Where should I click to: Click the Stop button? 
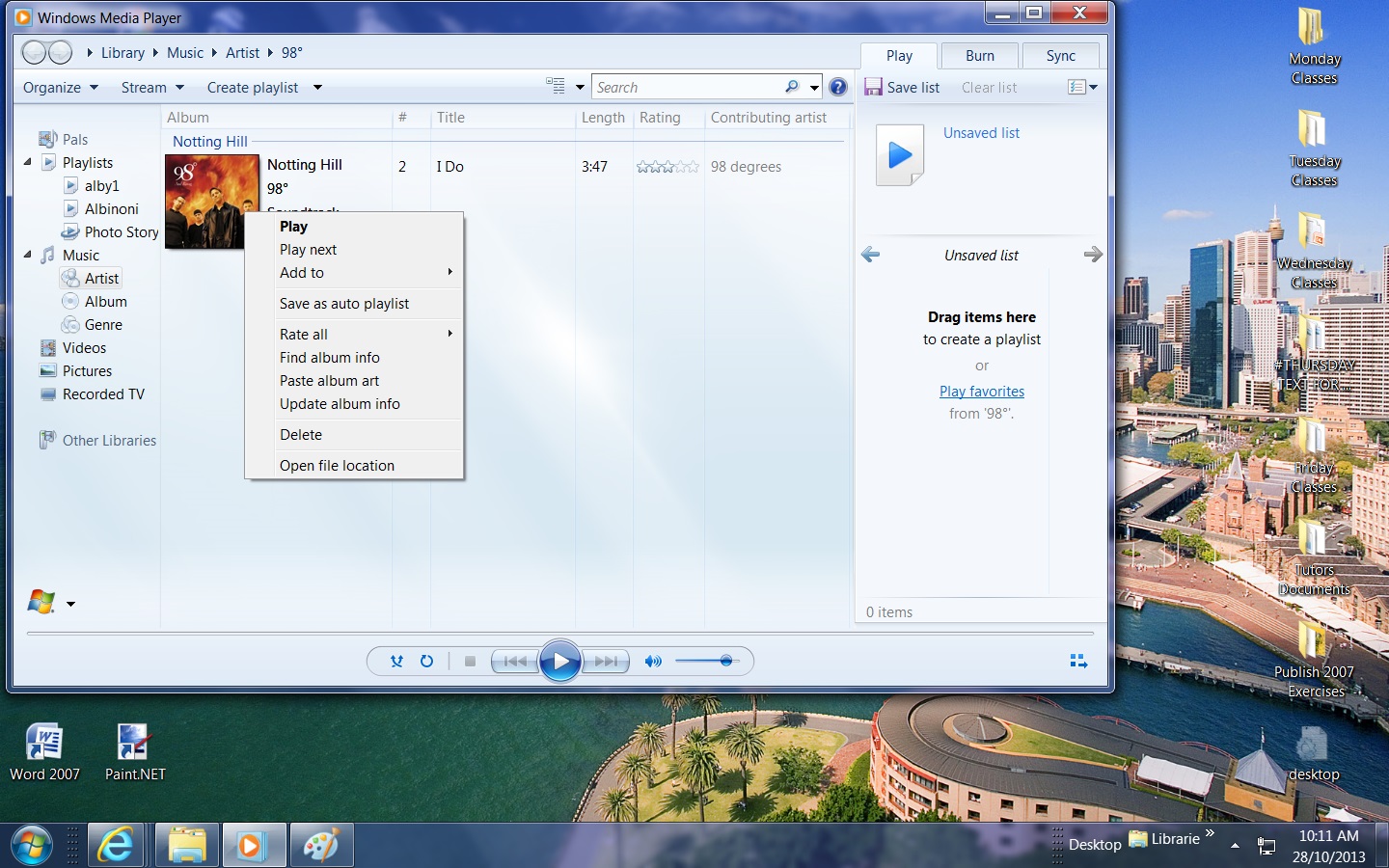click(470, 662)
